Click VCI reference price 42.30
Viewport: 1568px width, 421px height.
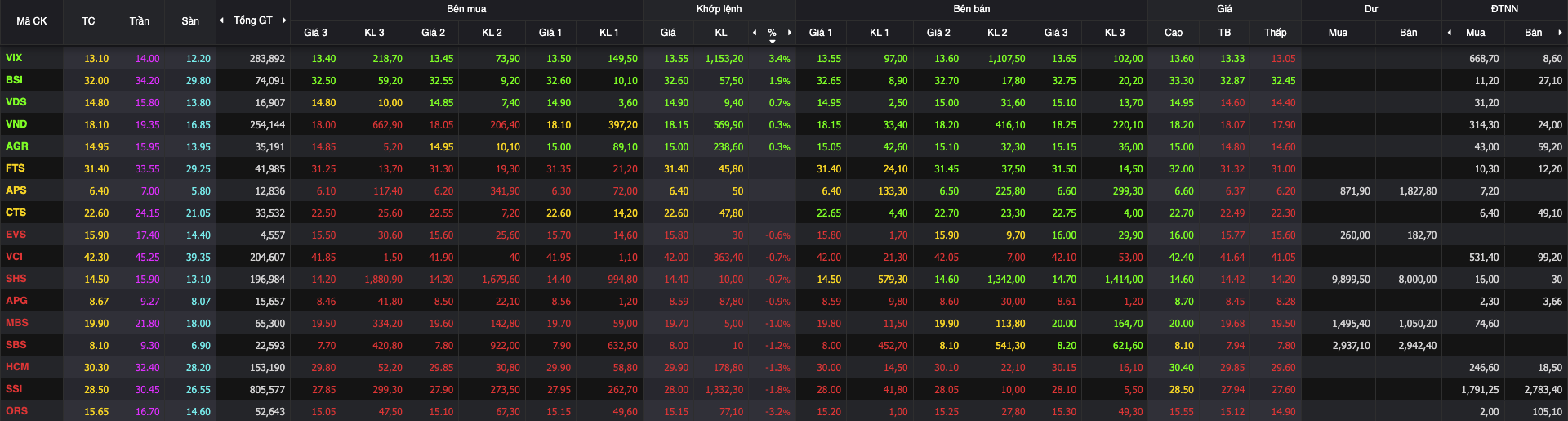(x=96, y=258)
